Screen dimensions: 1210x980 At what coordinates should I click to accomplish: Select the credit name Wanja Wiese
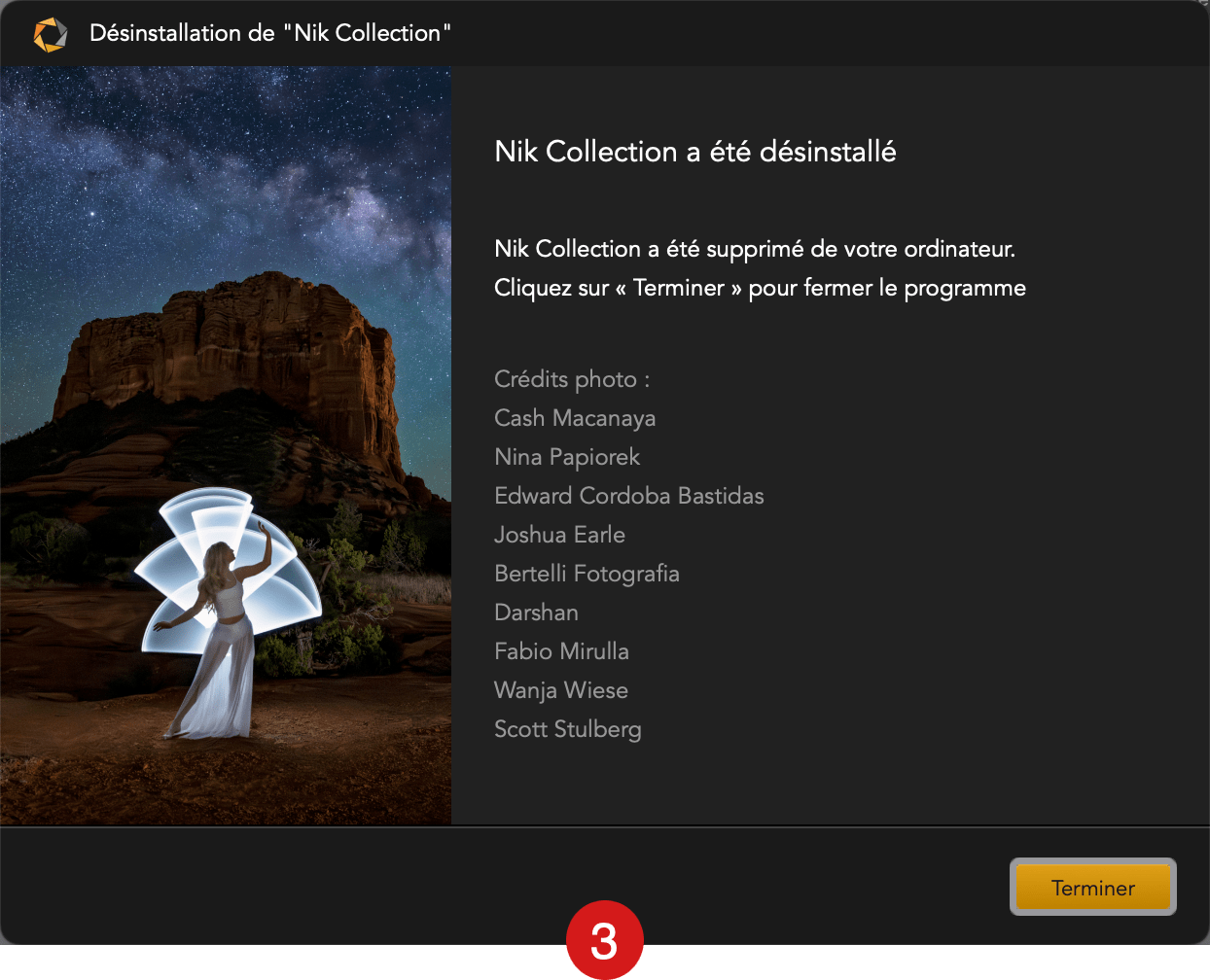[x=561, y=690]
